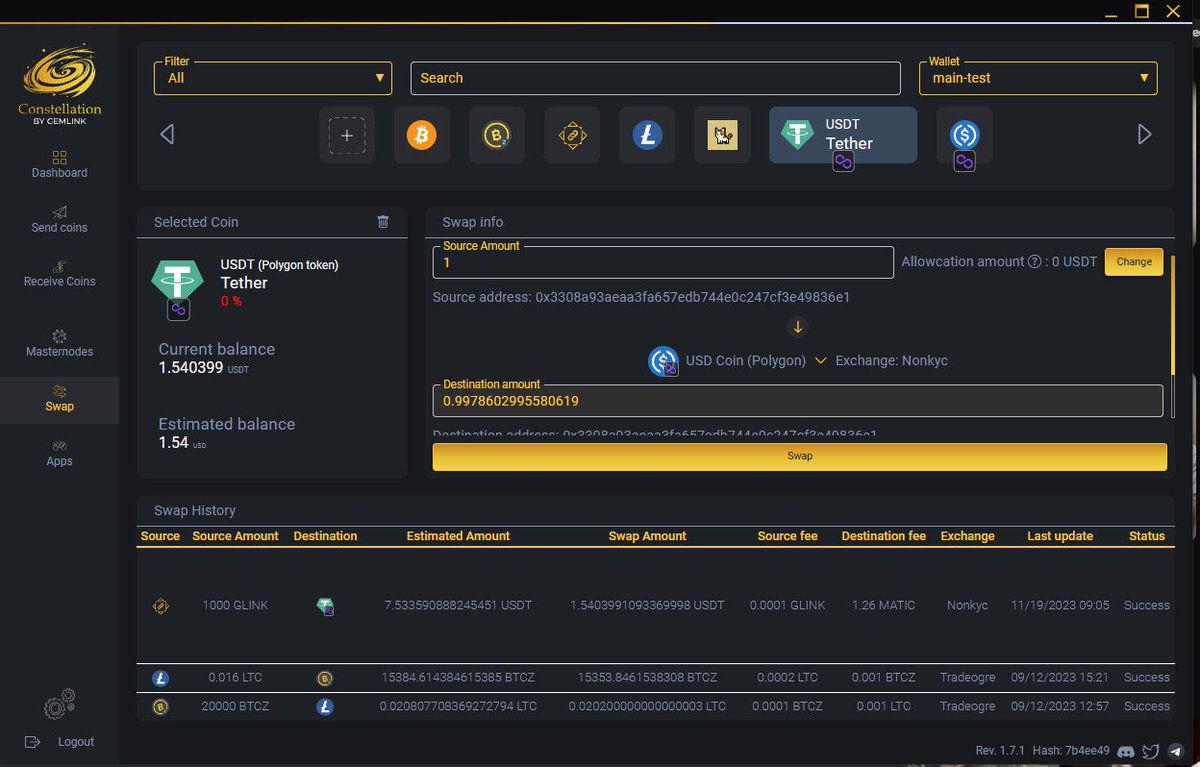Select the USDT Tether coin tile
1200x767 pixels.
tap(843, 135)
